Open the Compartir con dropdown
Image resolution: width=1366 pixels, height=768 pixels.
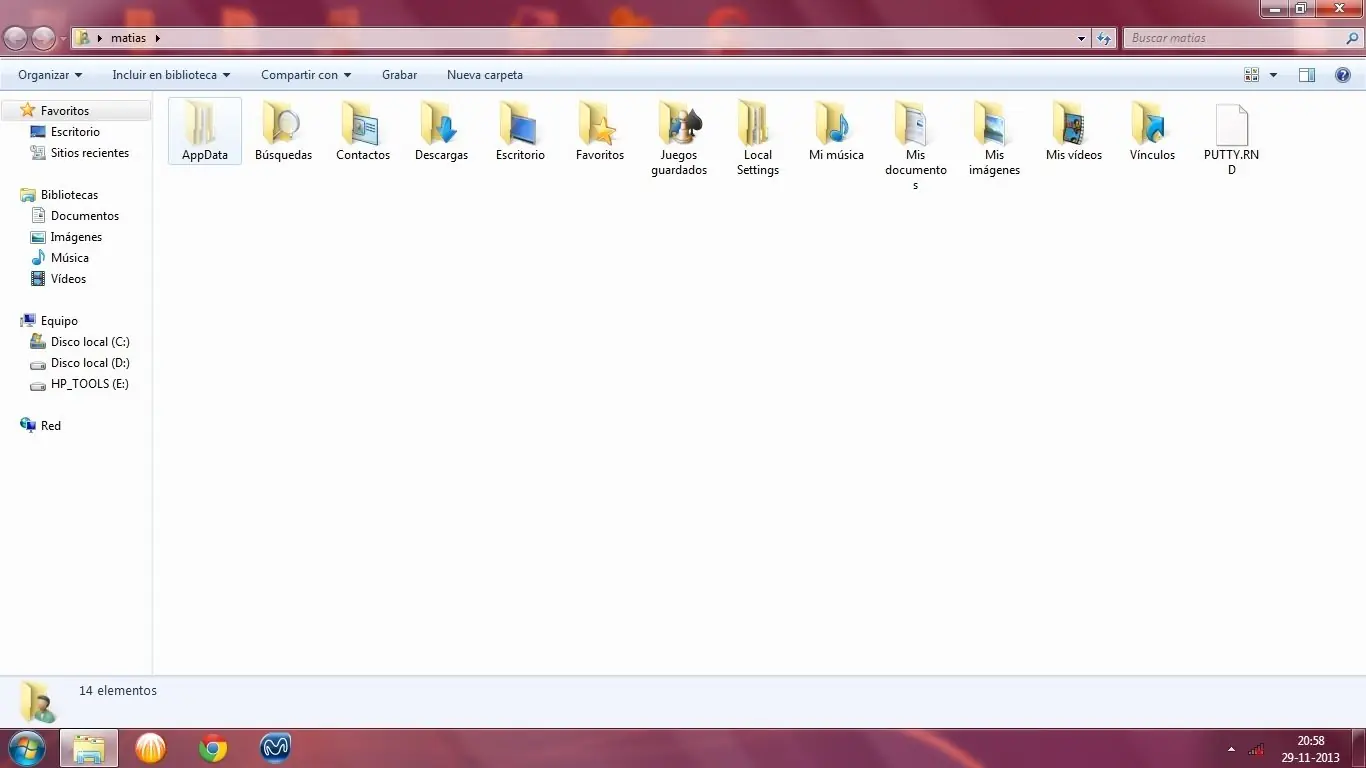click(306, 75)
